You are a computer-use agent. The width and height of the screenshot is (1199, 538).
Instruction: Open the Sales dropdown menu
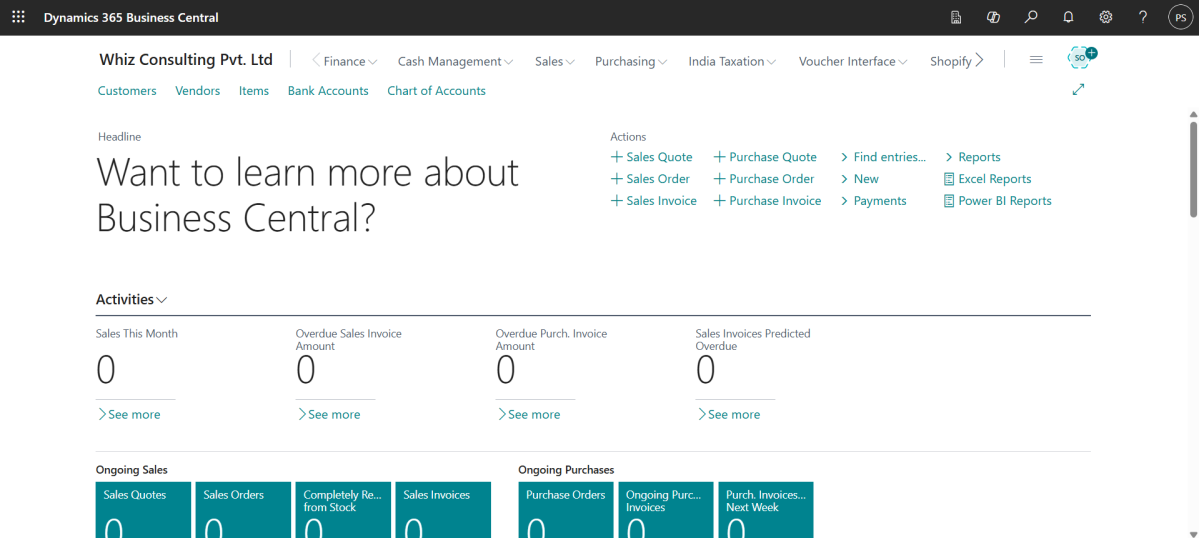tap(554, 61)
